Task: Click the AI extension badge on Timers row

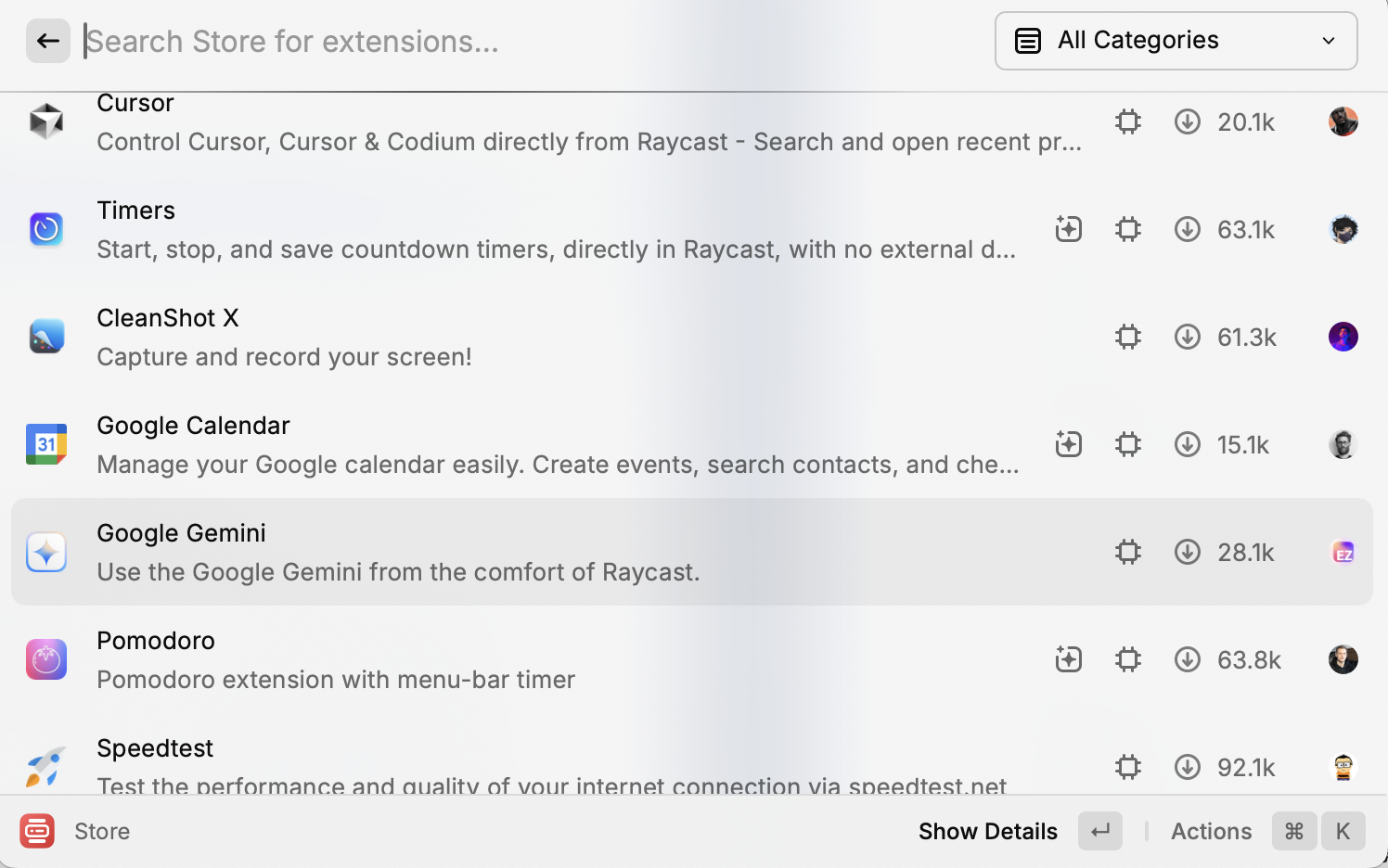Action: pos(1069,229)
